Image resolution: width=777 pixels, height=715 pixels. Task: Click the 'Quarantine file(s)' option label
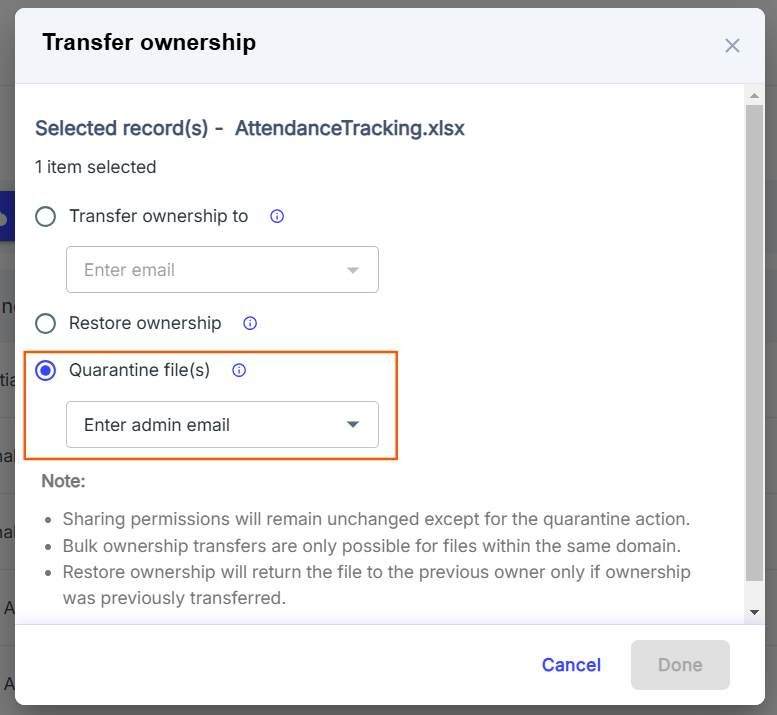[x=140, y=371]
